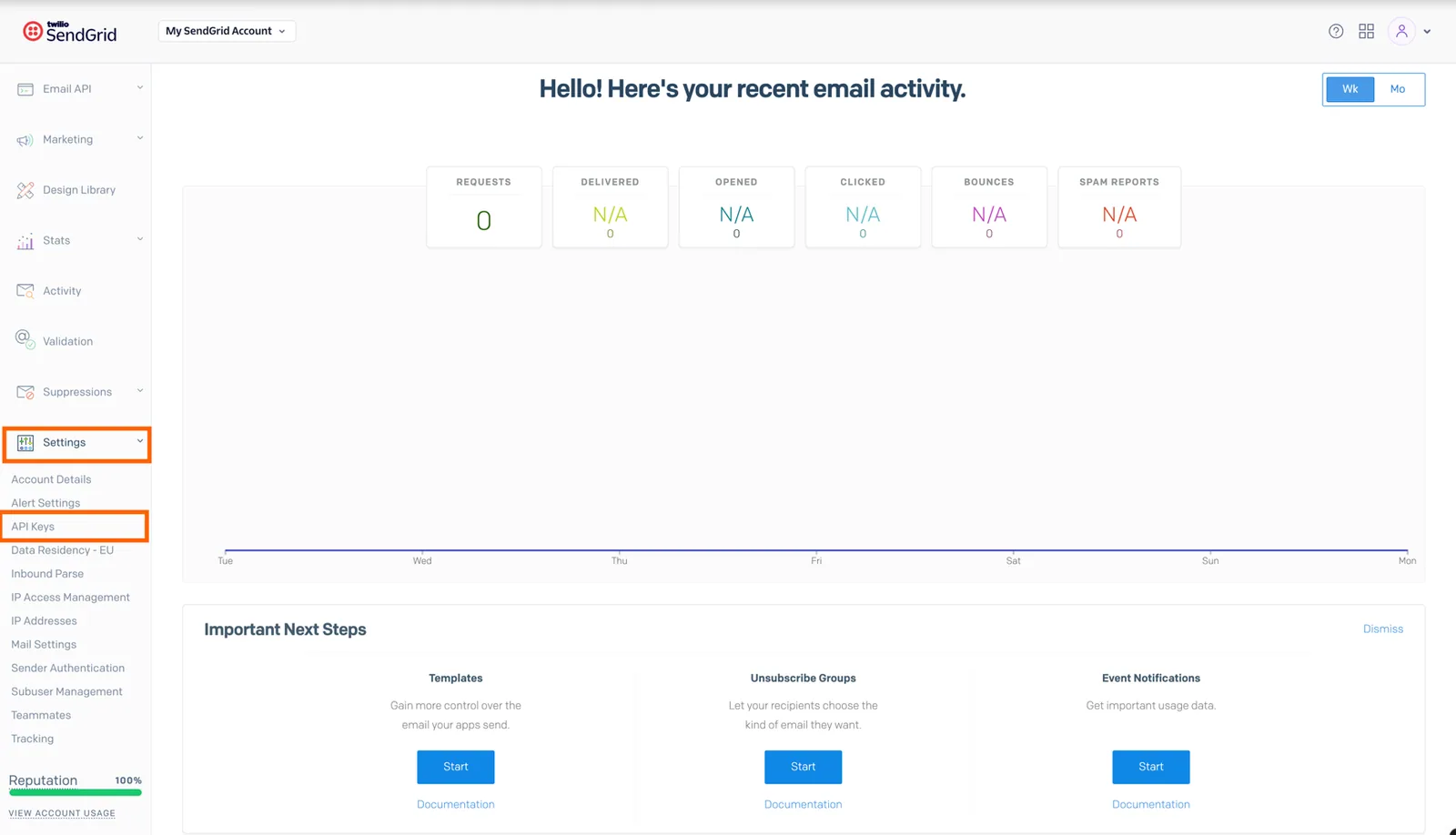Go to Alert Settings
Viewport: 1456px width, 835px height.
[x=45, y=503]
